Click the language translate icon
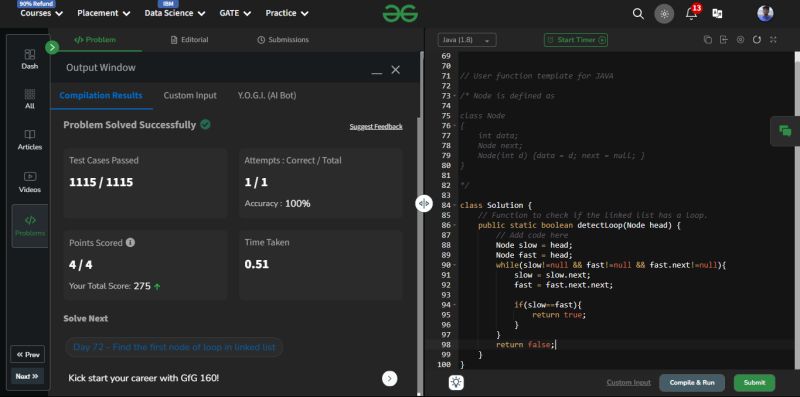Viewport: 800px width, 397px height. tap(717, 14)
